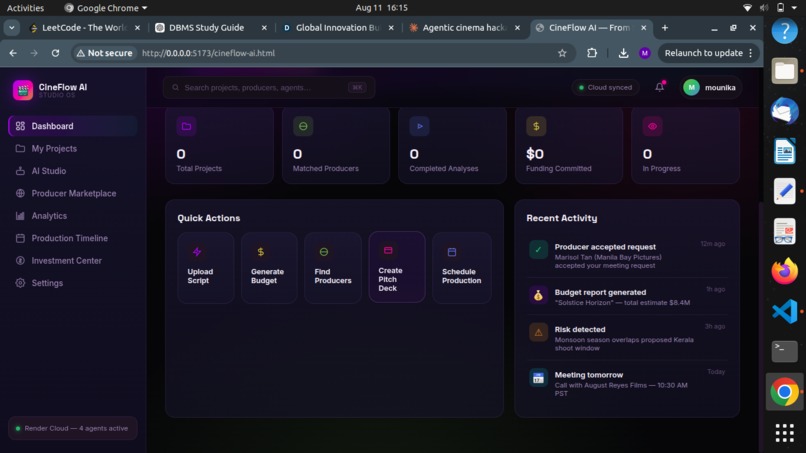The image size is (806, 453).
Task: Expand the Chrome tab search dropdown
Action: tap(11, 28)
